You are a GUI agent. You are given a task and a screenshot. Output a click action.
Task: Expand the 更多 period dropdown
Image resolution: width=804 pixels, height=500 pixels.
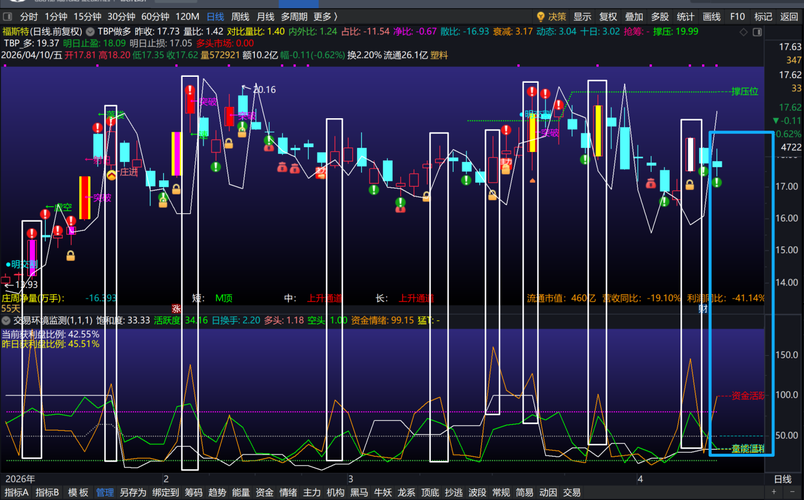tap(325, 17)
